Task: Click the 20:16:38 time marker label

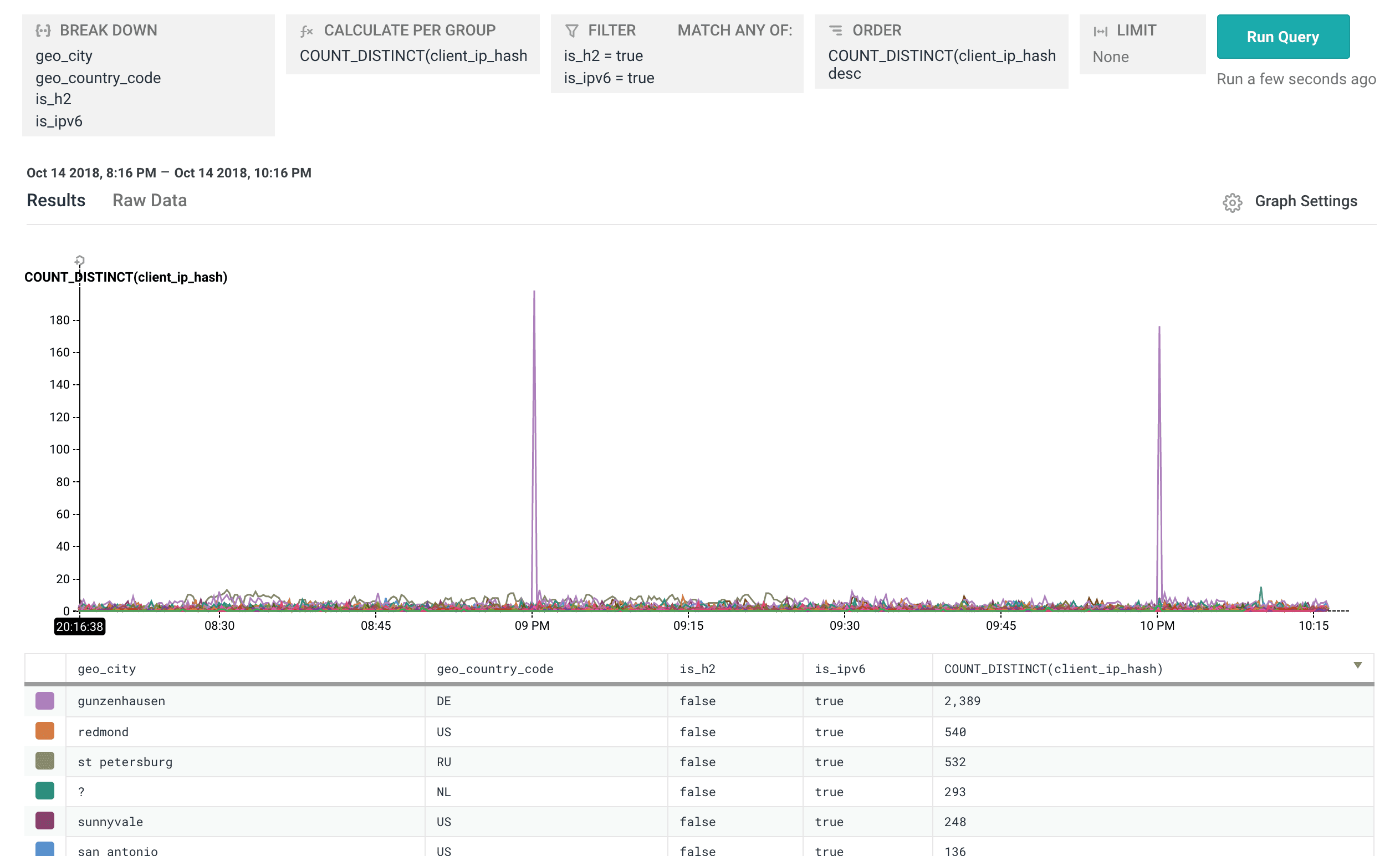Action: (x=80, y=626)
